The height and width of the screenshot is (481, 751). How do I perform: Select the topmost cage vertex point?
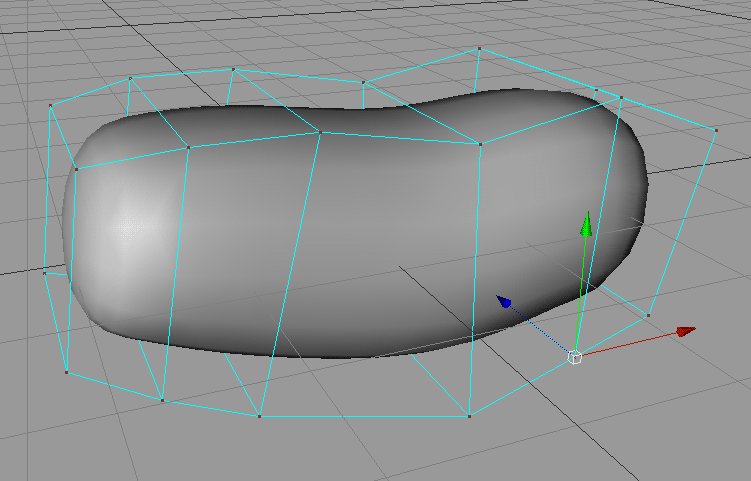coord(480,48)
